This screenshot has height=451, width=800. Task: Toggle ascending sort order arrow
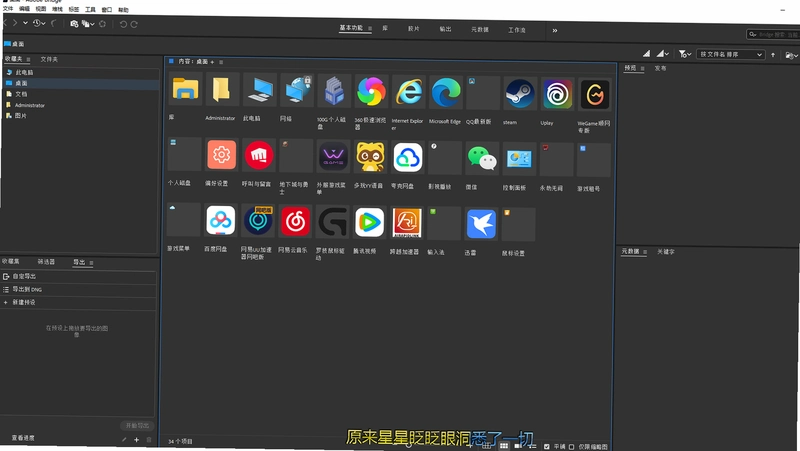tap(773, 55)
